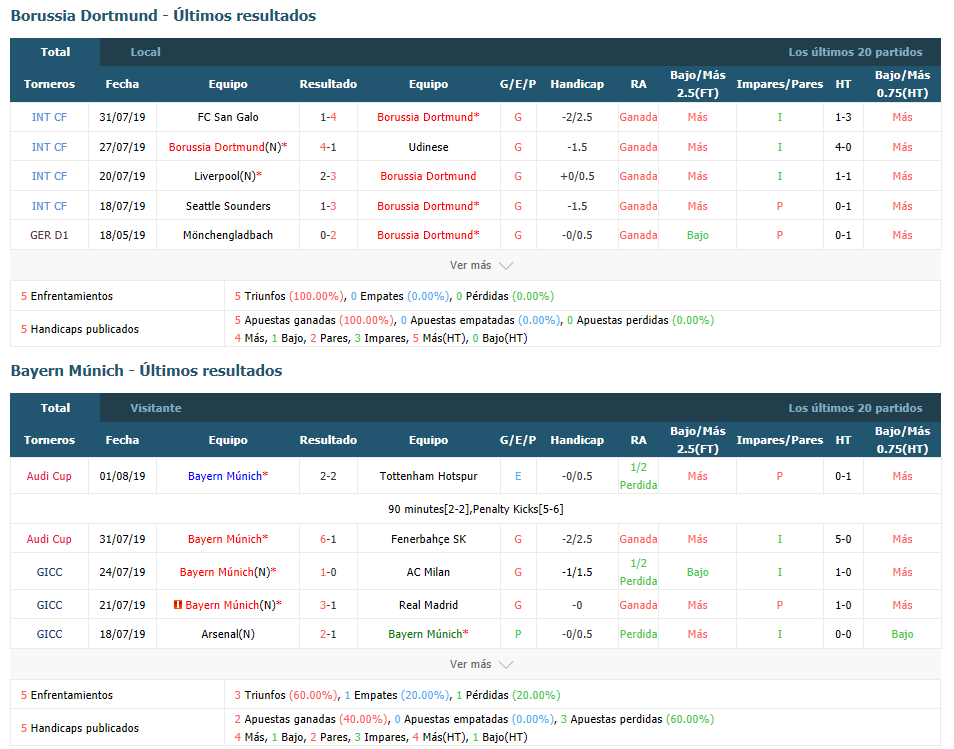954x749 pixels.
Task: Click GICC tournament for Real Madrid match
Action: click(x=49, y=605)
